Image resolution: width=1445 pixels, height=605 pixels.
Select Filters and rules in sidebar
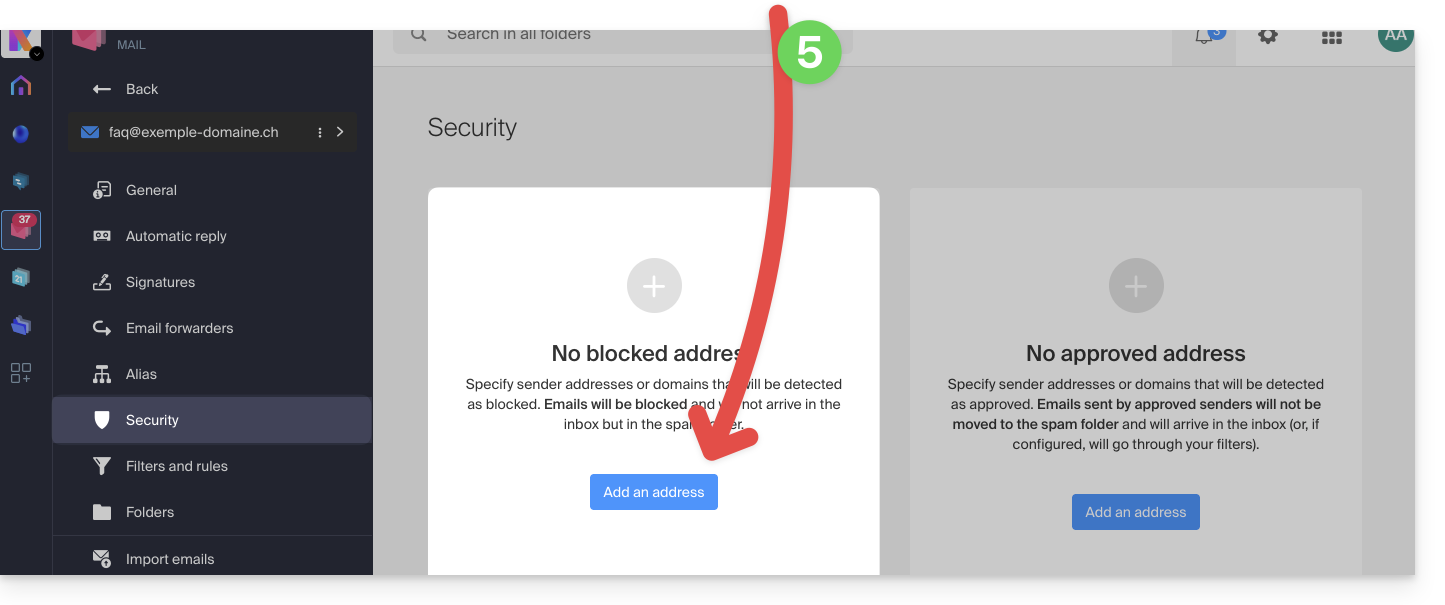[x=176, y=466]
